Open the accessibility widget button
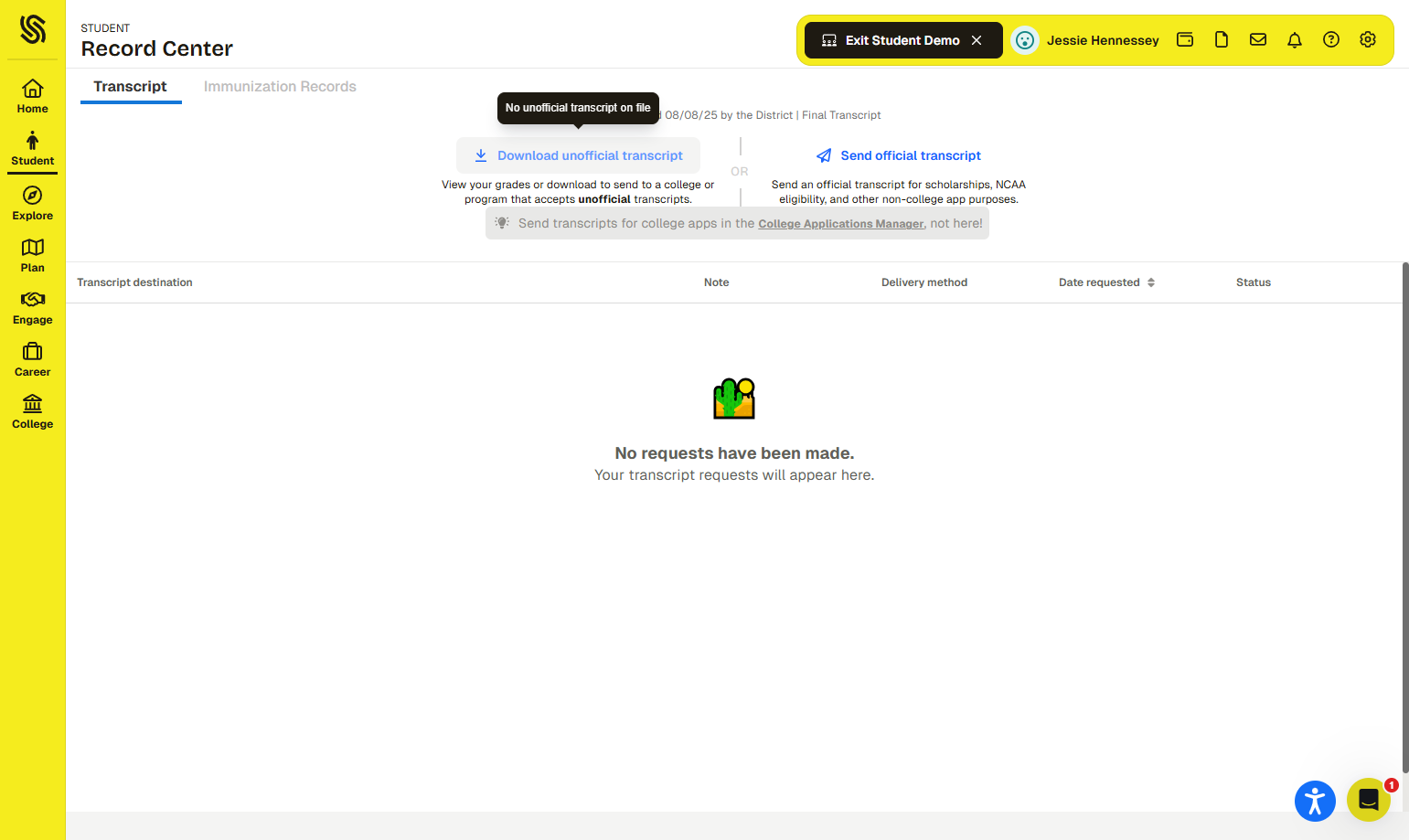The height and width of the screenshot is (840, 1409). 1315,802
